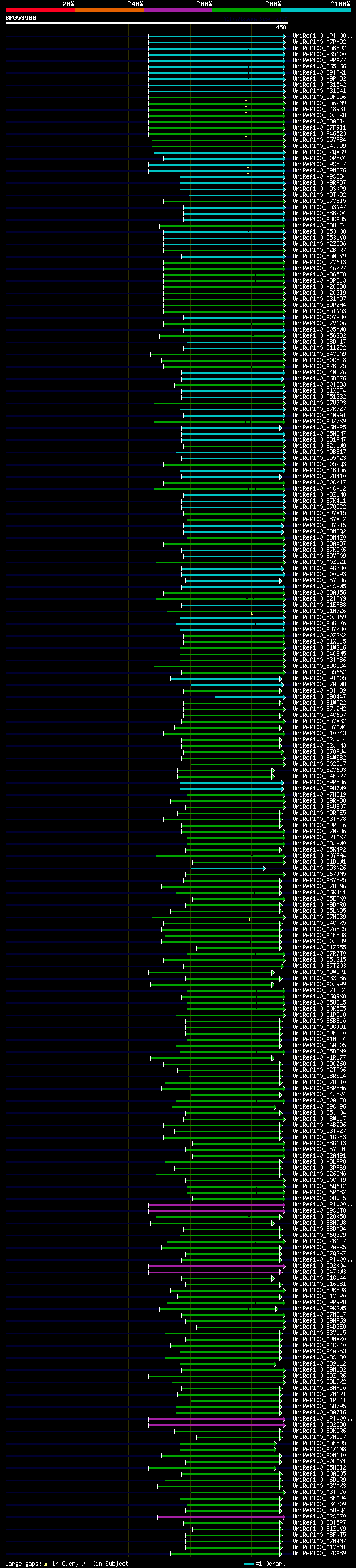Select the UniRef100_A9RTE5 label
The width and height of the screenshot is (356, 1568).
[x=319, y=813]
